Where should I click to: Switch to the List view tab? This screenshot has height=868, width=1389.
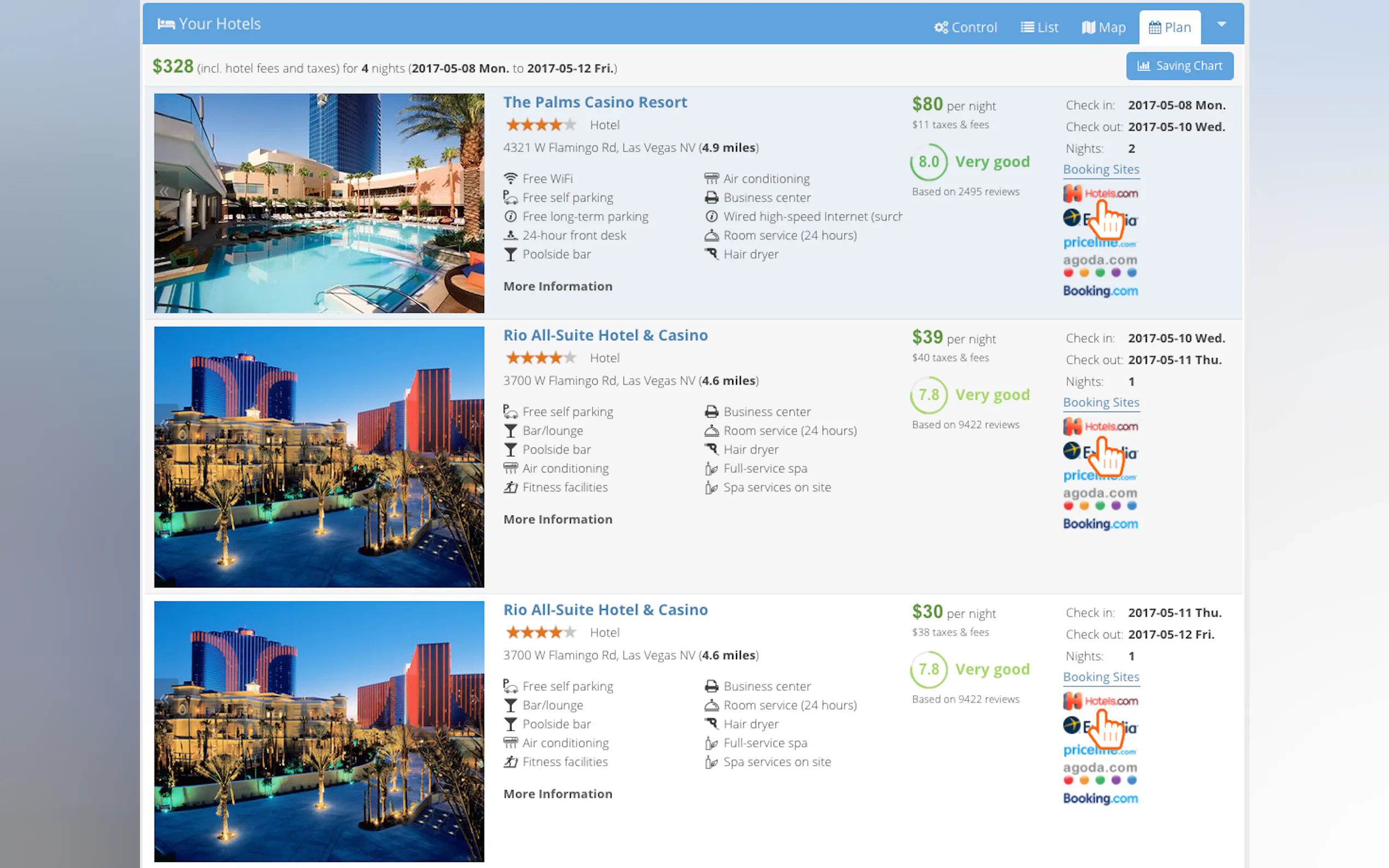(x=1040, y=27)
